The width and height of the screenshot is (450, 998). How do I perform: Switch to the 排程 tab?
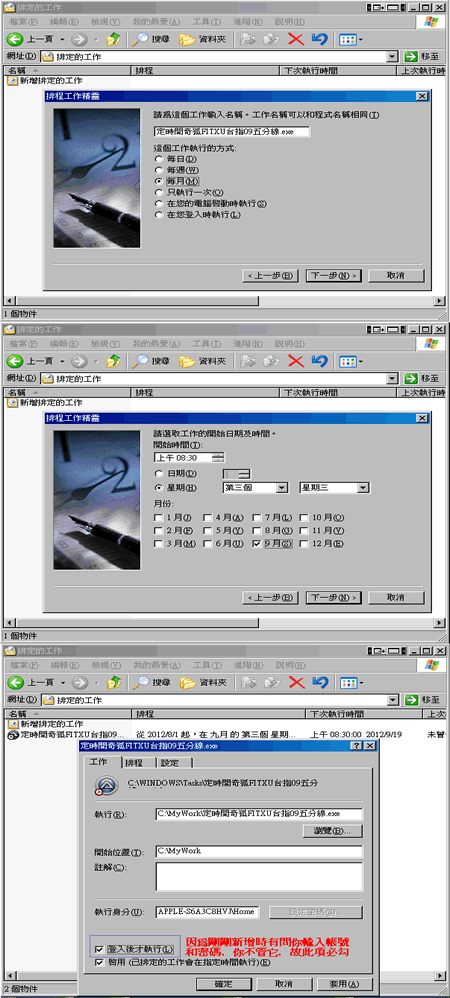coord(134,763)
